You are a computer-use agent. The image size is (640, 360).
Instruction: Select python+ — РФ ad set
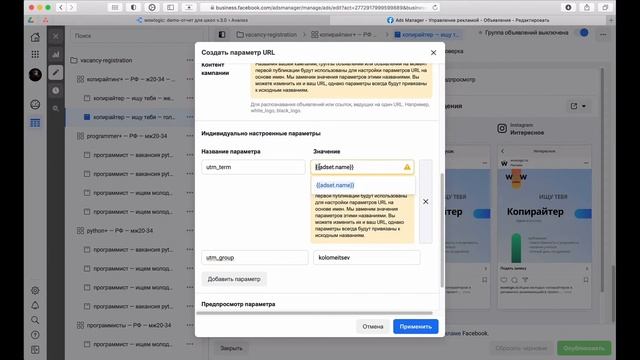[120, 231]
